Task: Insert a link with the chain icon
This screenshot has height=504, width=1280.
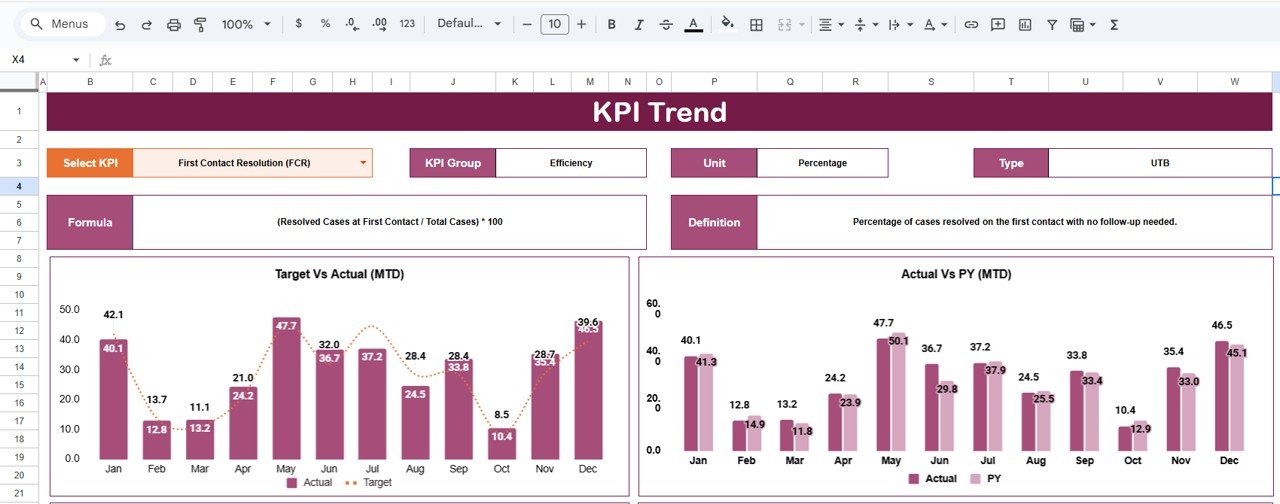Action: [x=970, y=24]
